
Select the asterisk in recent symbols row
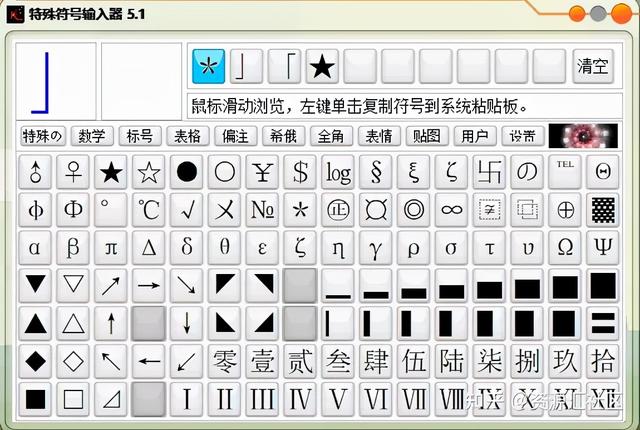click(208, 67)
